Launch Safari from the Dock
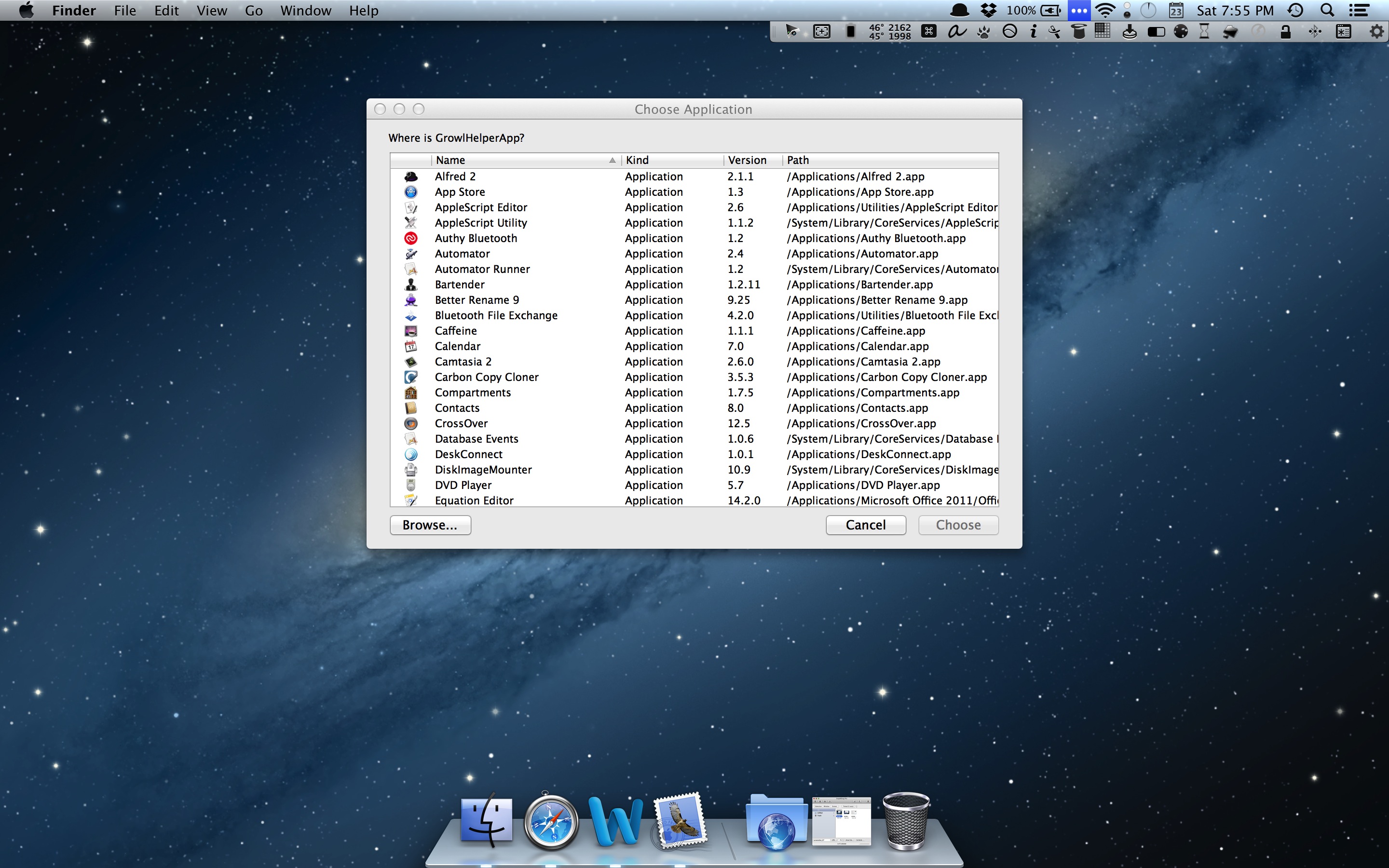Screen dimensions: 1389x868 551,822
